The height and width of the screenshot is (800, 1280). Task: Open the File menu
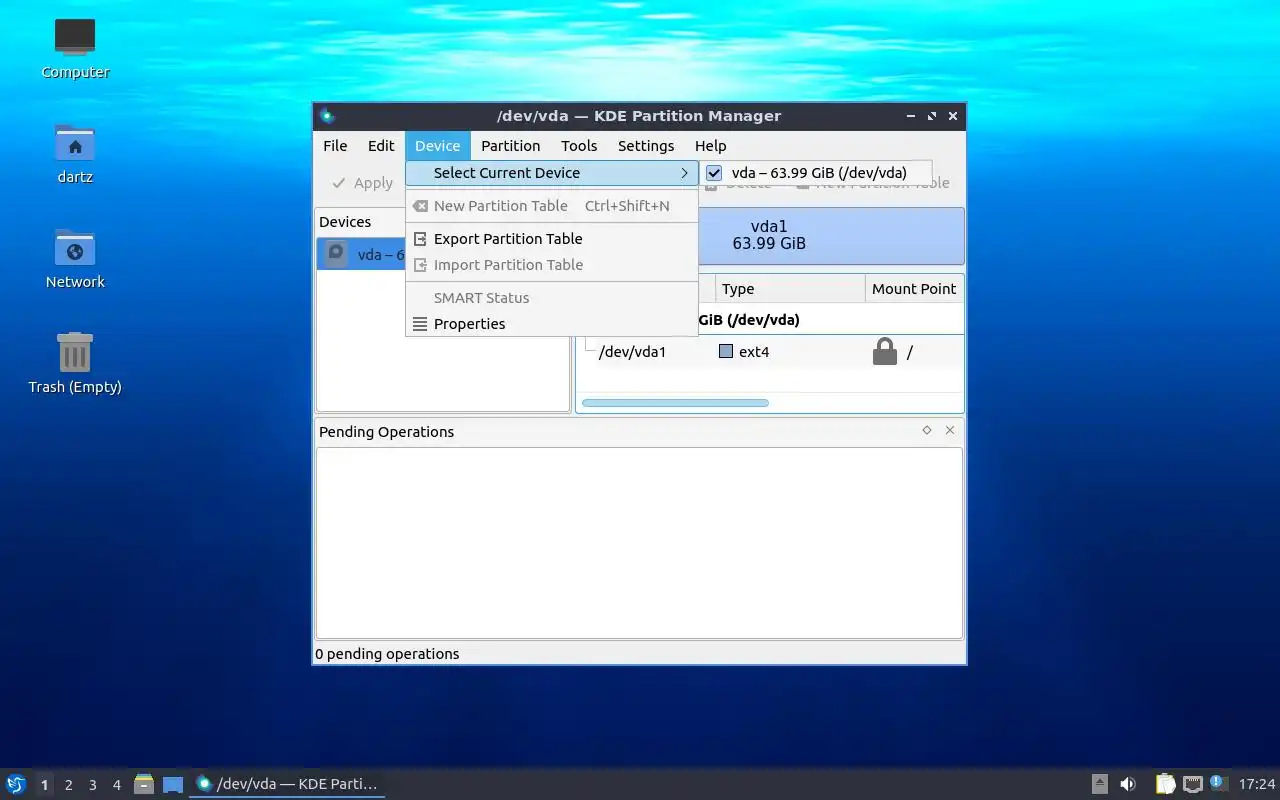click(x=335, y=146)
